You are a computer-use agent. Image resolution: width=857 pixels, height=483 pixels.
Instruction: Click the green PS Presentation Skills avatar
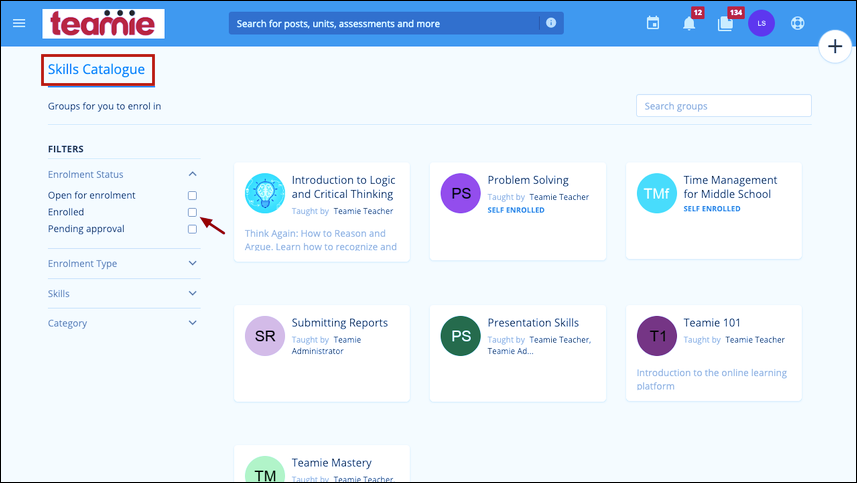coord(461,335)
